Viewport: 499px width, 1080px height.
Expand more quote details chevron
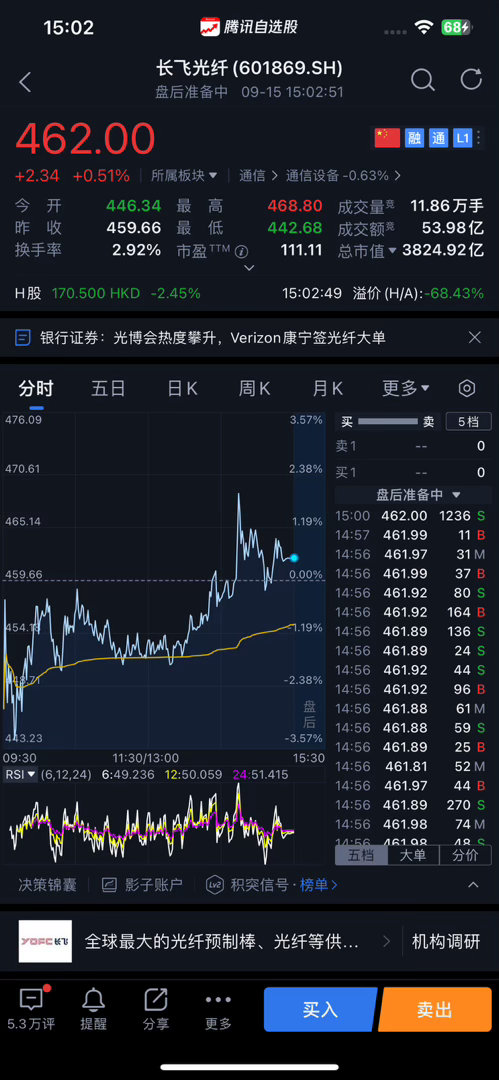click(250, 268)
